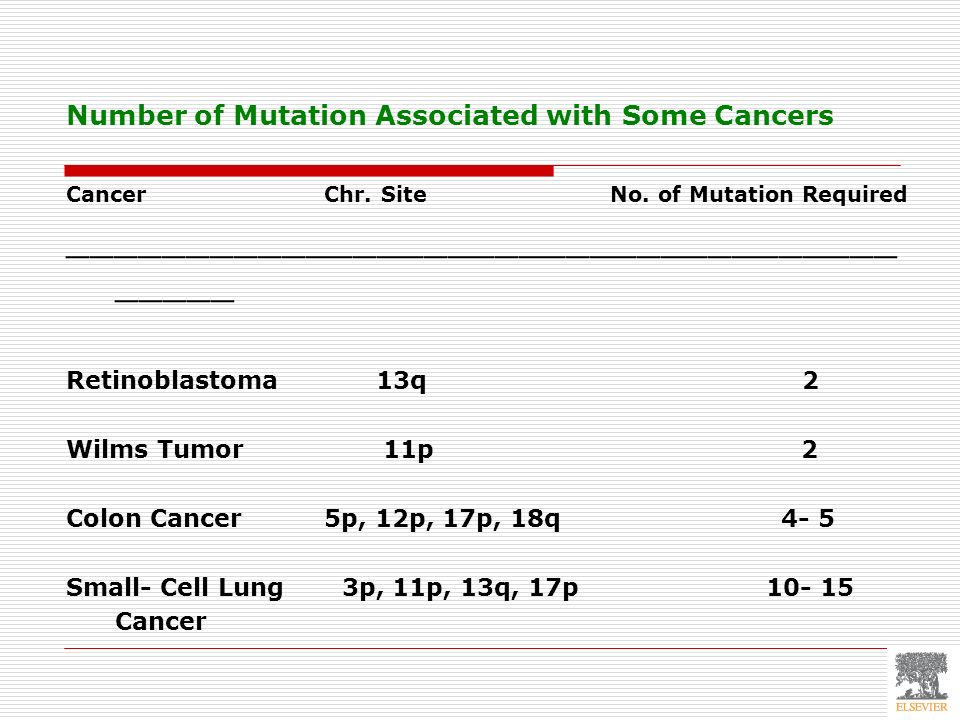
Task: Click Wilms Tumor's mutation count '2'
Action: tap(809, 450)
